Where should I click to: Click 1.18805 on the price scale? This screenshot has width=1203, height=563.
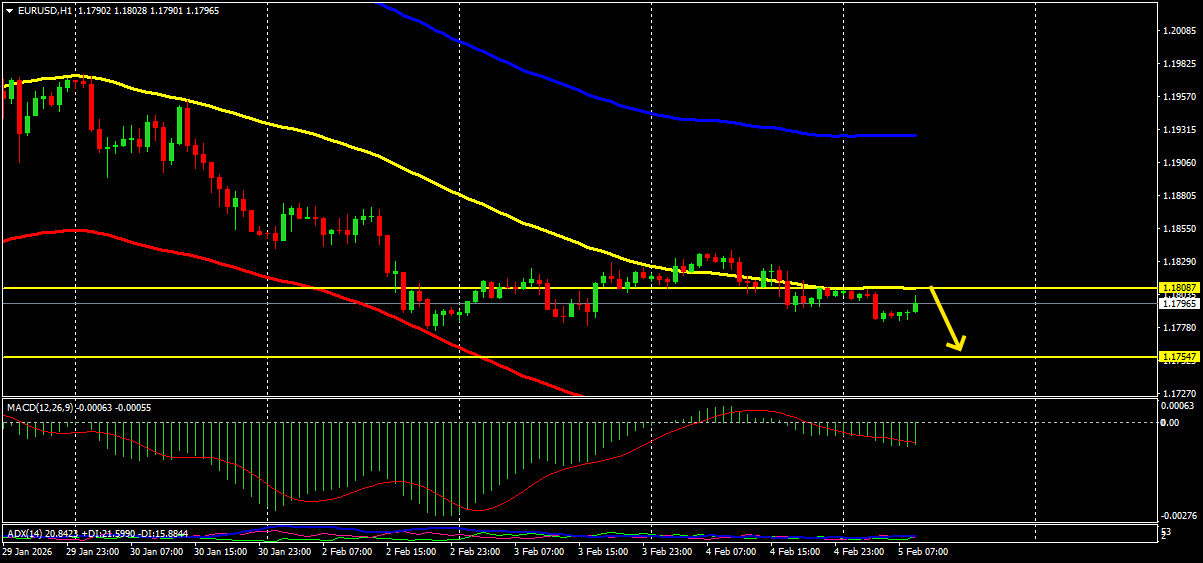[x=1179, y=196]
